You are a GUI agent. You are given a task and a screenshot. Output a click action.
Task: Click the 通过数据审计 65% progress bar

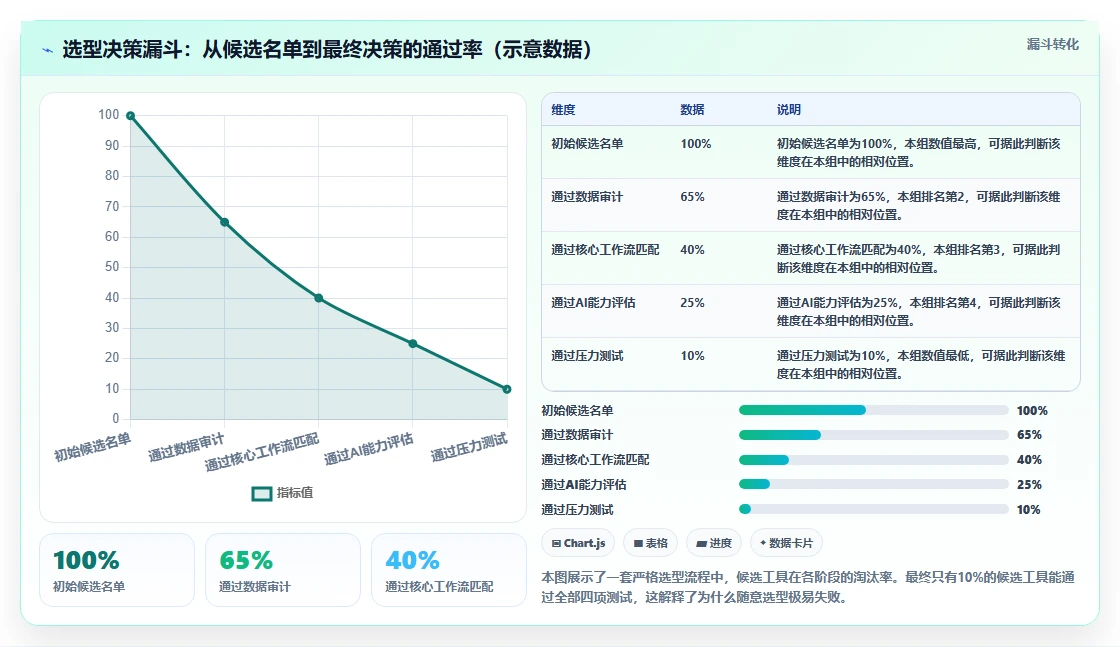[874, 435]
